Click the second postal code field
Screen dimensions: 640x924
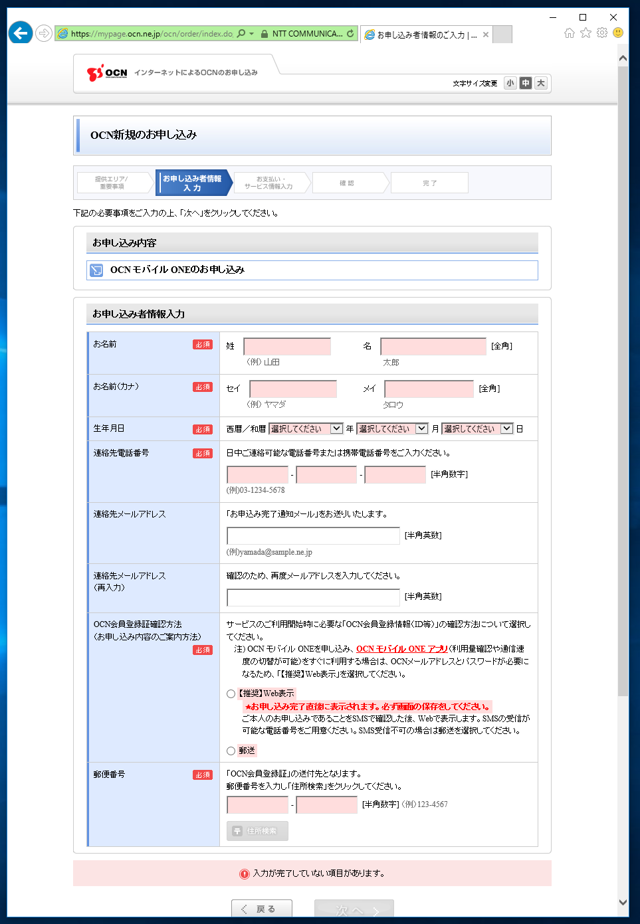[x=326, y=804]
